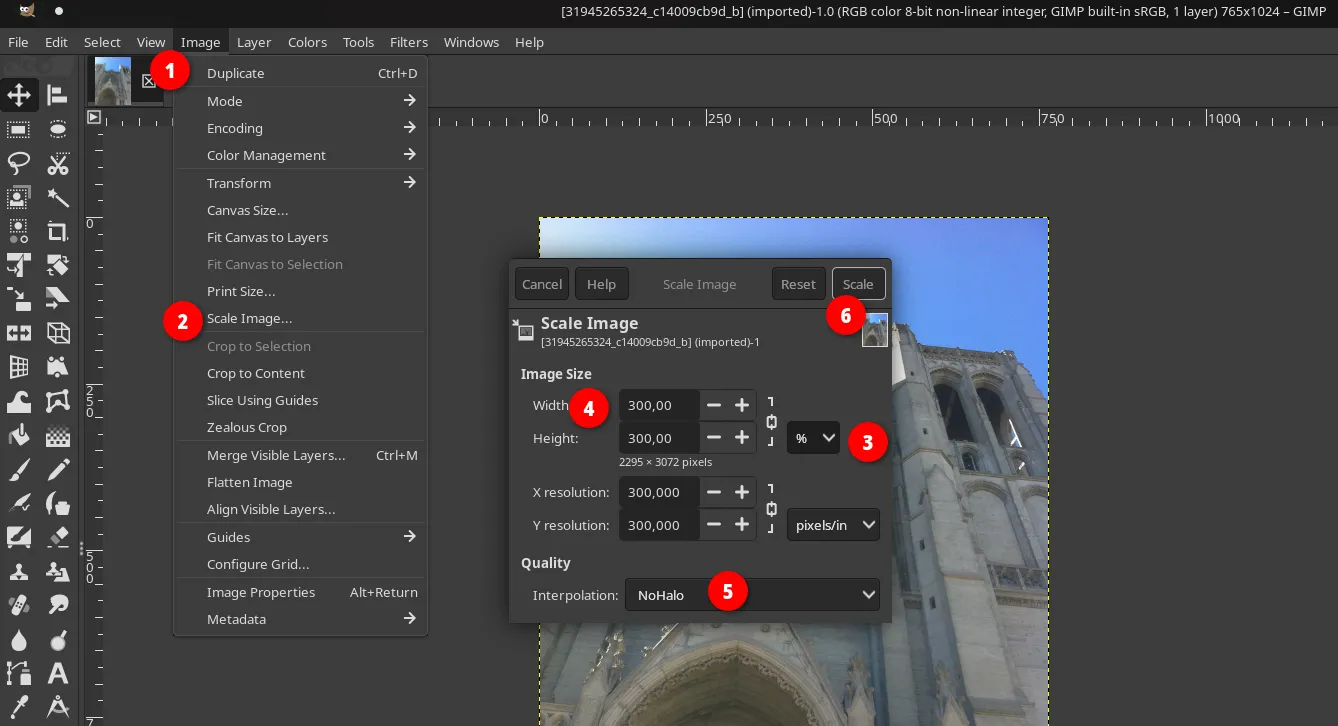
Task: Expand the Guides submenu
Action: (x=300, y=537)
